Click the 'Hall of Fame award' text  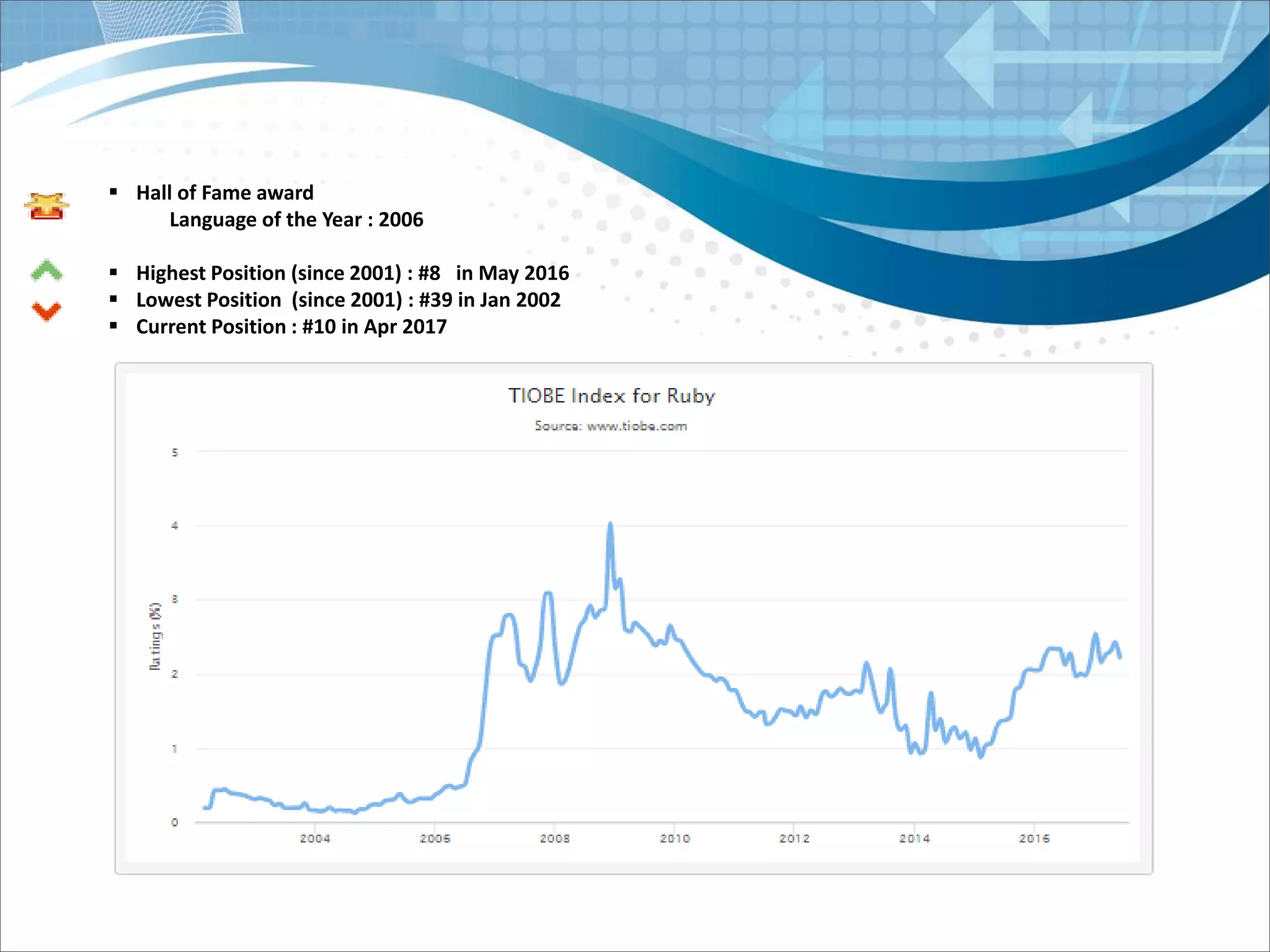[224, 193]
